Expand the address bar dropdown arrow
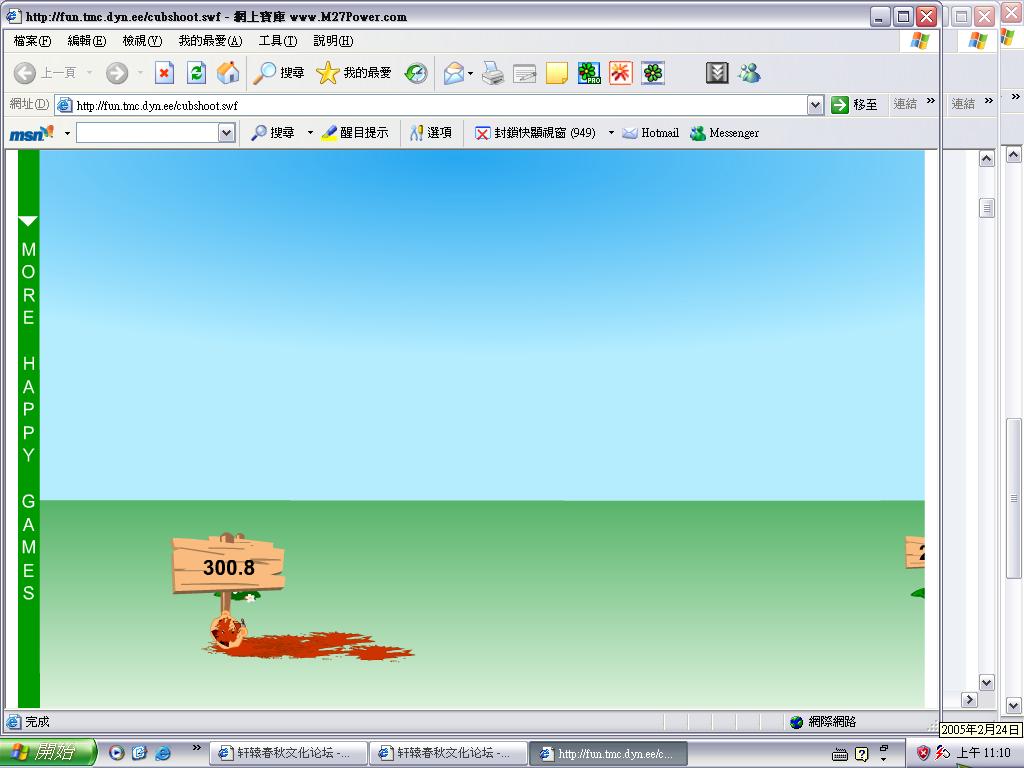1024x768 pixels. point(815,105)
